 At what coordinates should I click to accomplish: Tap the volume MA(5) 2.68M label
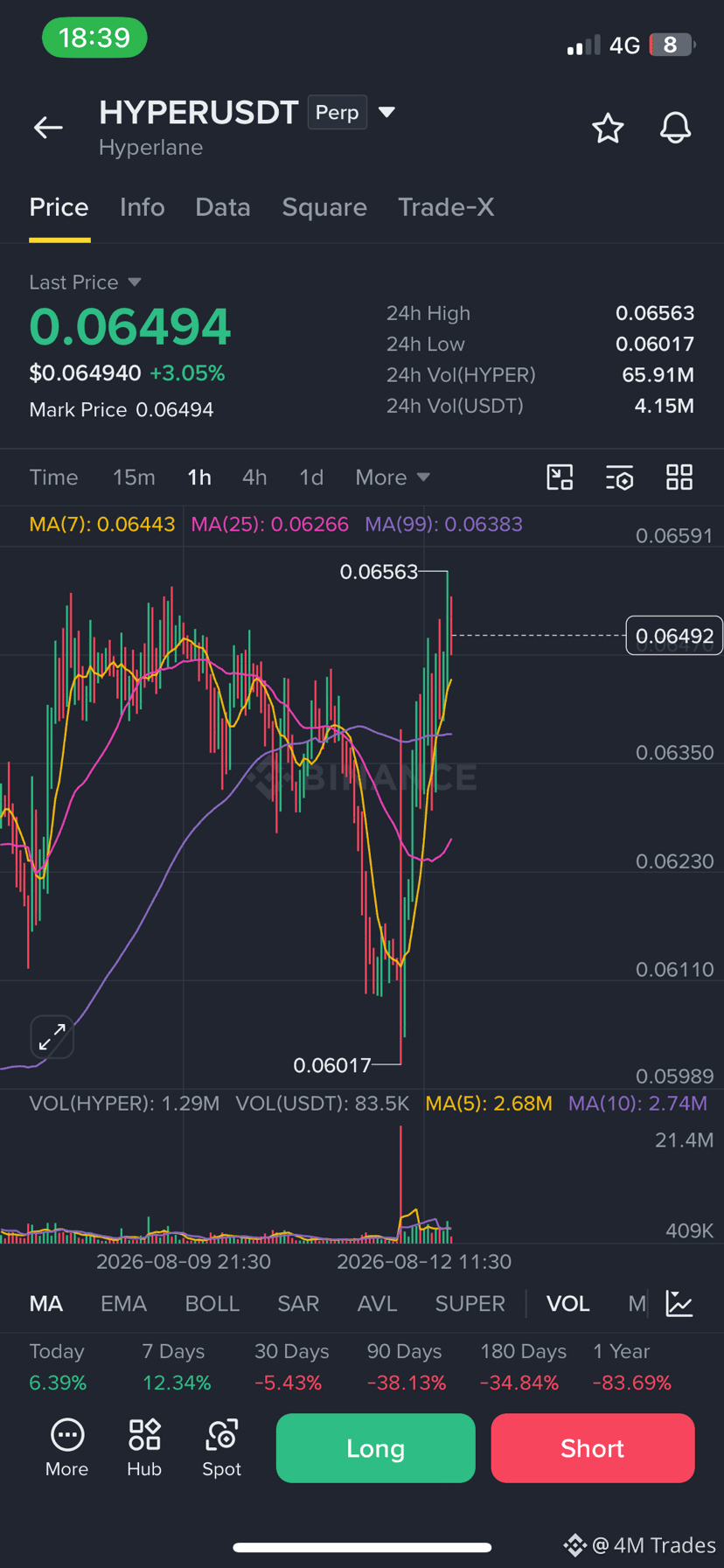coord(489,1104)
